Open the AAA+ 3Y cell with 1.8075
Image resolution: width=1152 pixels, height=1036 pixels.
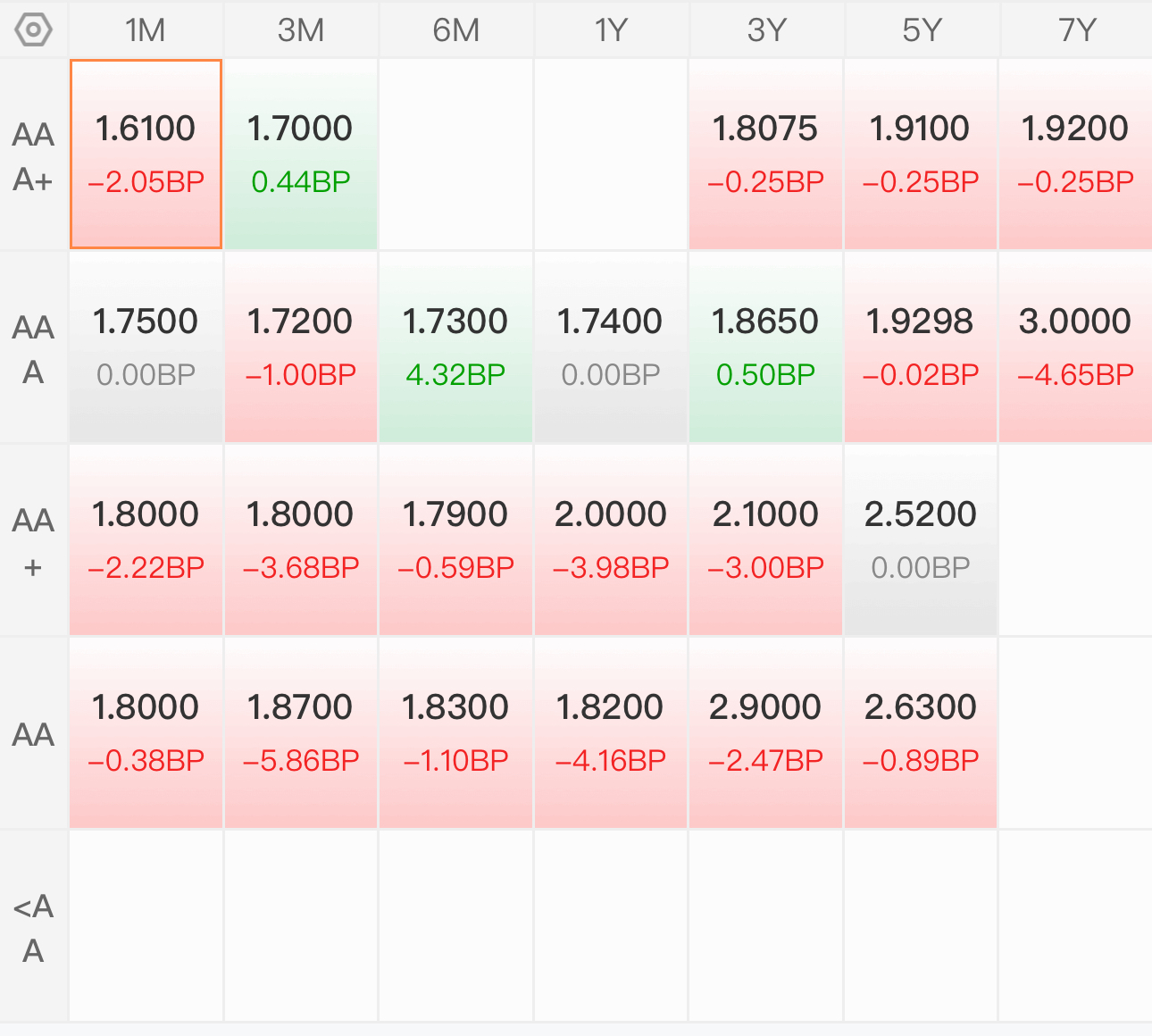click(765, 155)
